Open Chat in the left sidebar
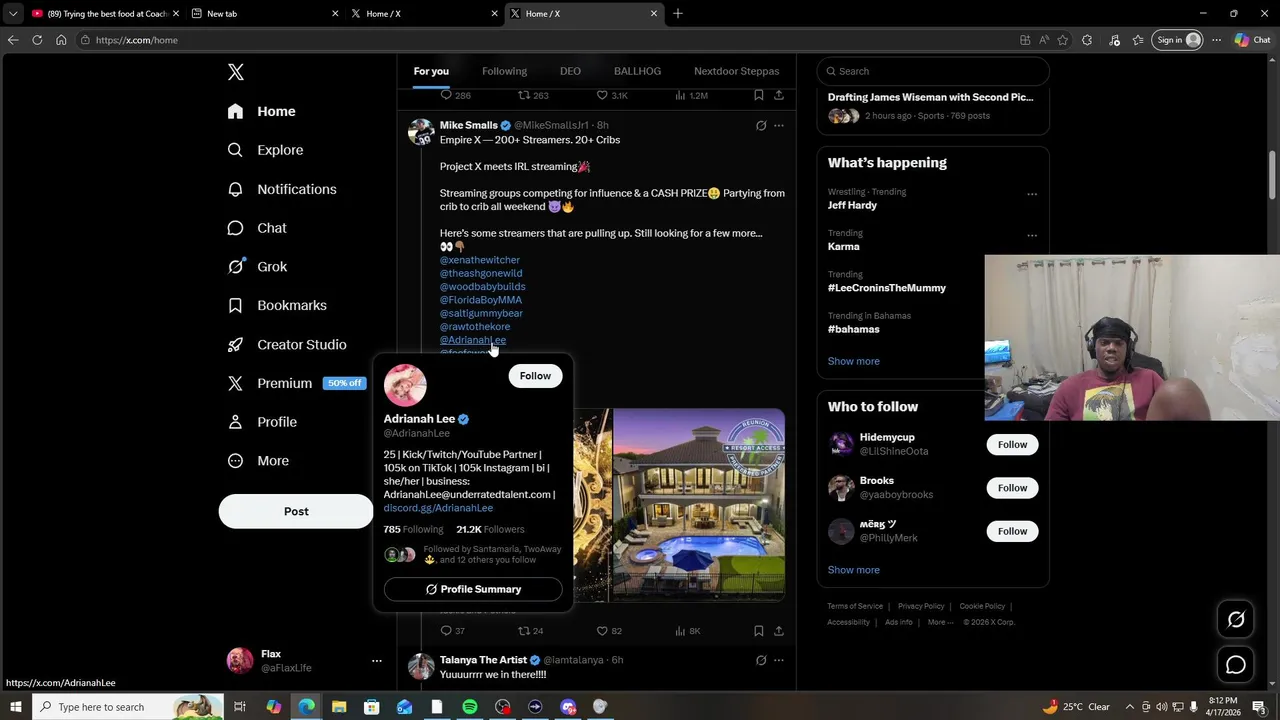1280x720 pixels. tap(257, 228)
